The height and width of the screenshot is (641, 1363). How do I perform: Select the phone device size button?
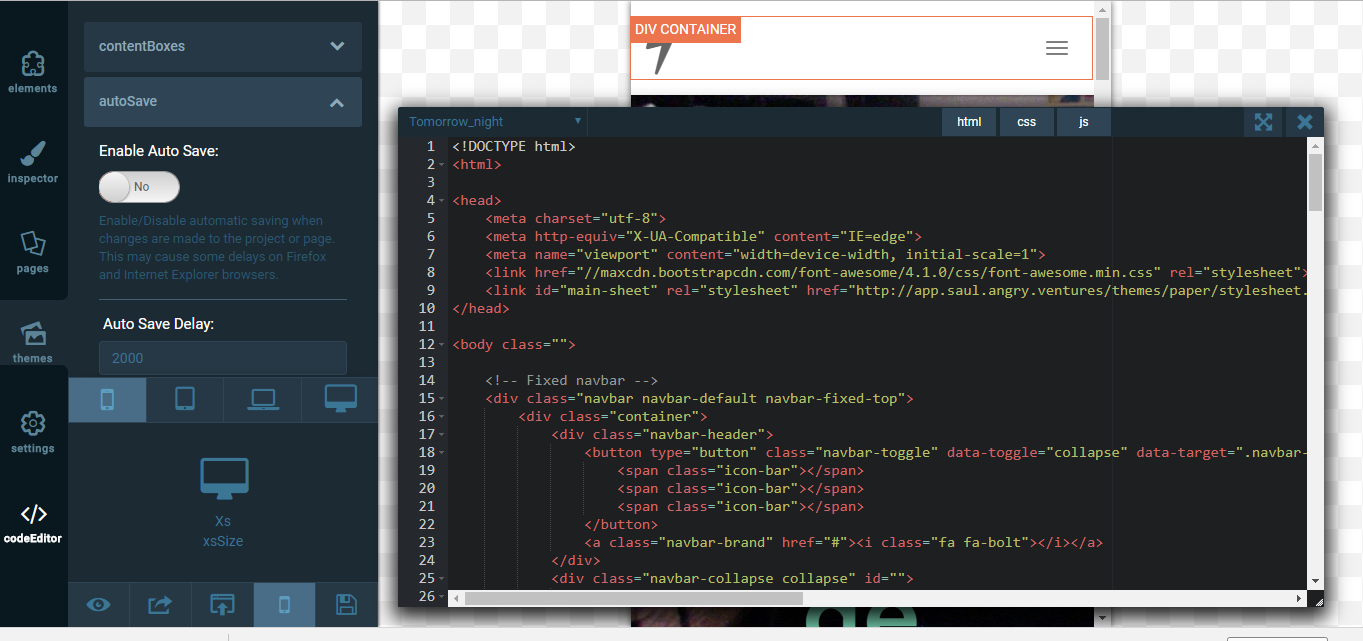107,399
